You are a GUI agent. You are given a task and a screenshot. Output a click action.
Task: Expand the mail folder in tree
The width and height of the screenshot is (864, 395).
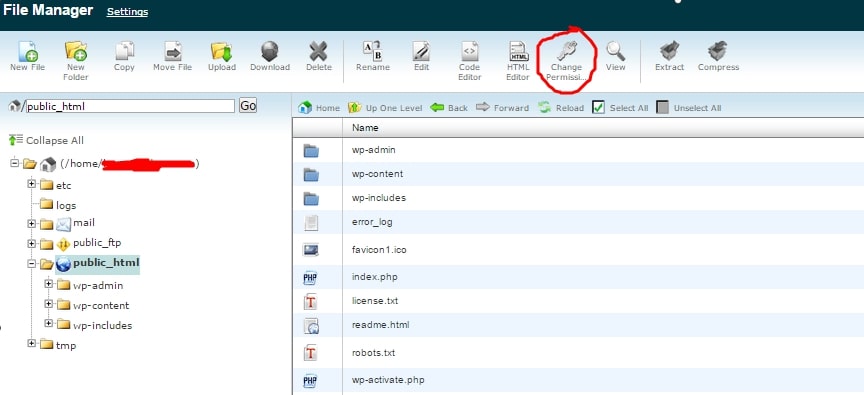point(31,224)
